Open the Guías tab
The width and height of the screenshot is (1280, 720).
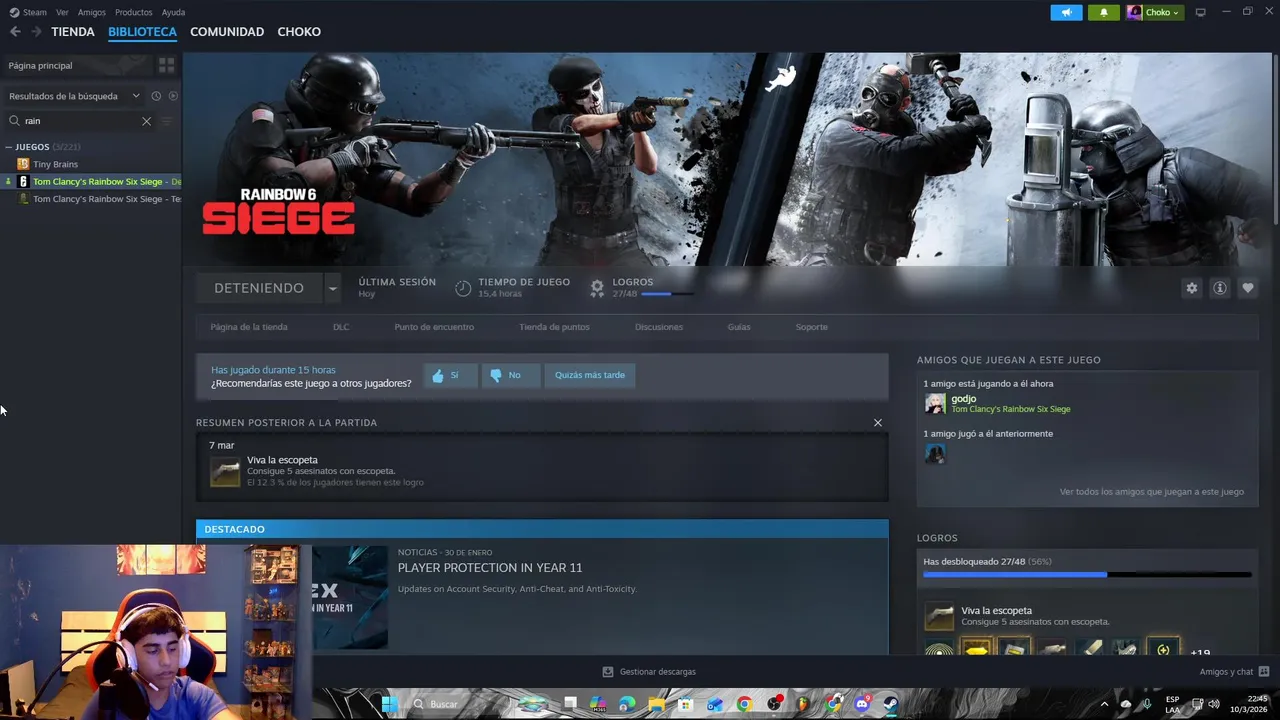[x=739, y=327]
